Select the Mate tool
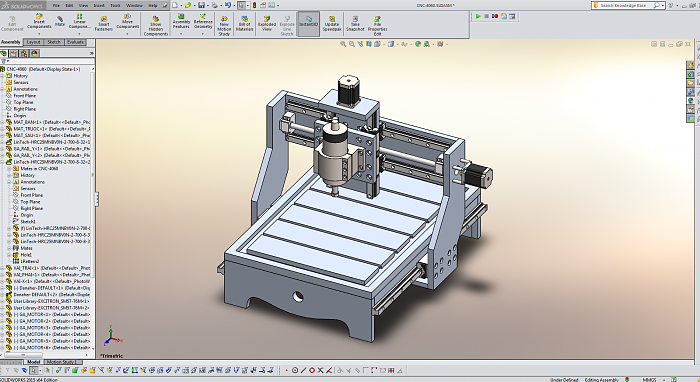Image resolution: width=700 pixels, height=382 pixels. click(60, 21)
